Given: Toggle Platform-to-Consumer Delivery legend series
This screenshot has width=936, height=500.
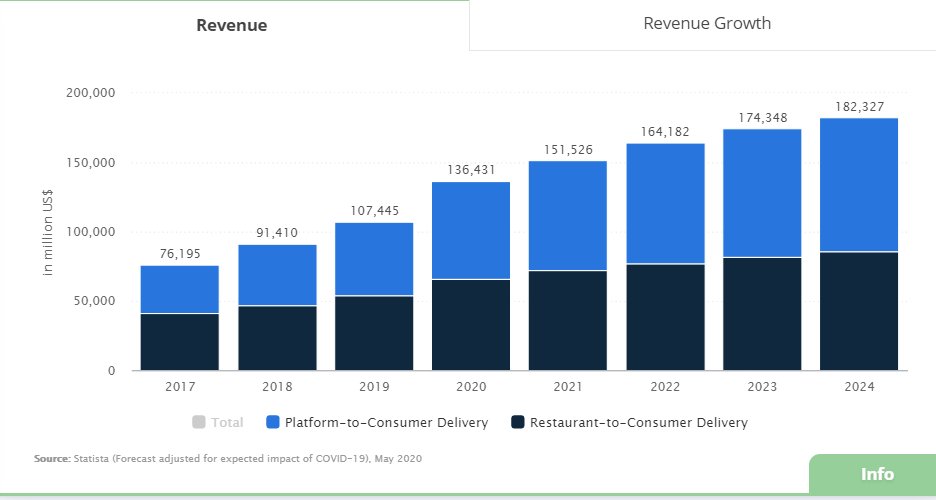Looking at the screenshot, I should click(x=377, y=422).
